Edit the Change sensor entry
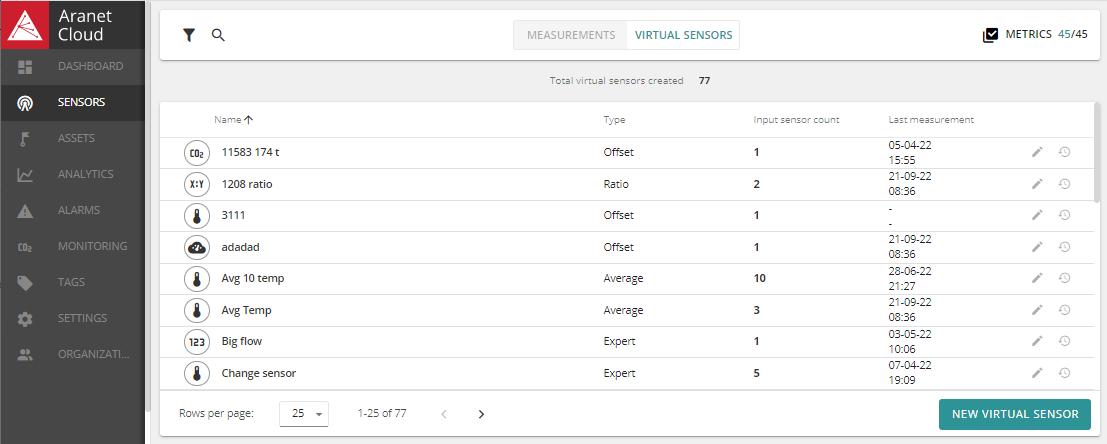 pos(1037,373)
